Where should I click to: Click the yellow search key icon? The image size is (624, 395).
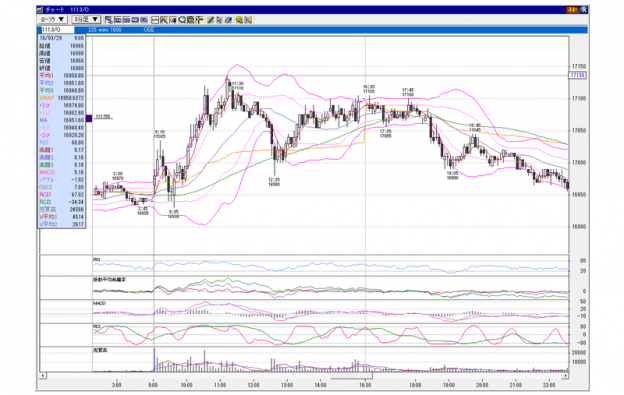tap(240, 20)
